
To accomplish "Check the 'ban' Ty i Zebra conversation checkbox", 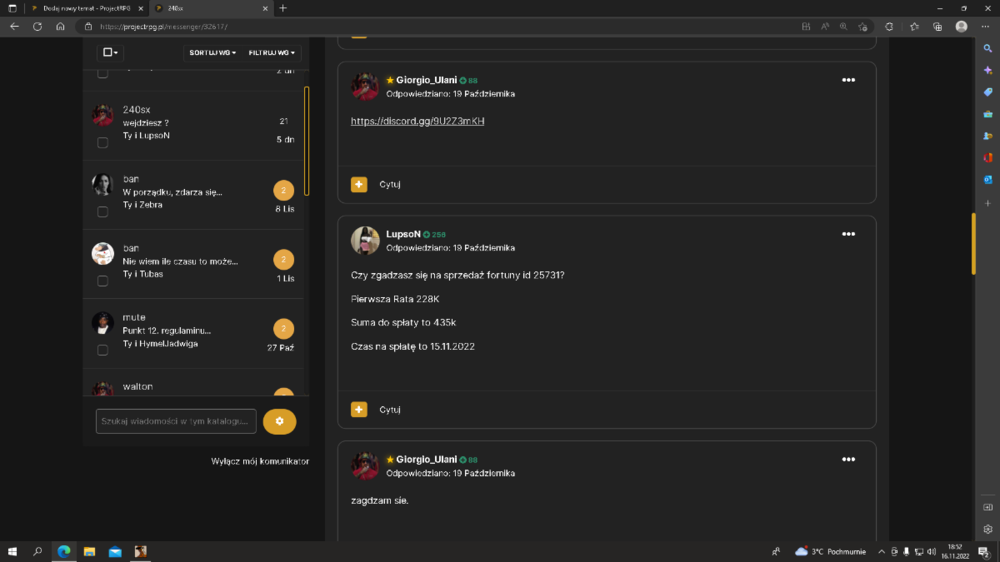I will (103, 212).
